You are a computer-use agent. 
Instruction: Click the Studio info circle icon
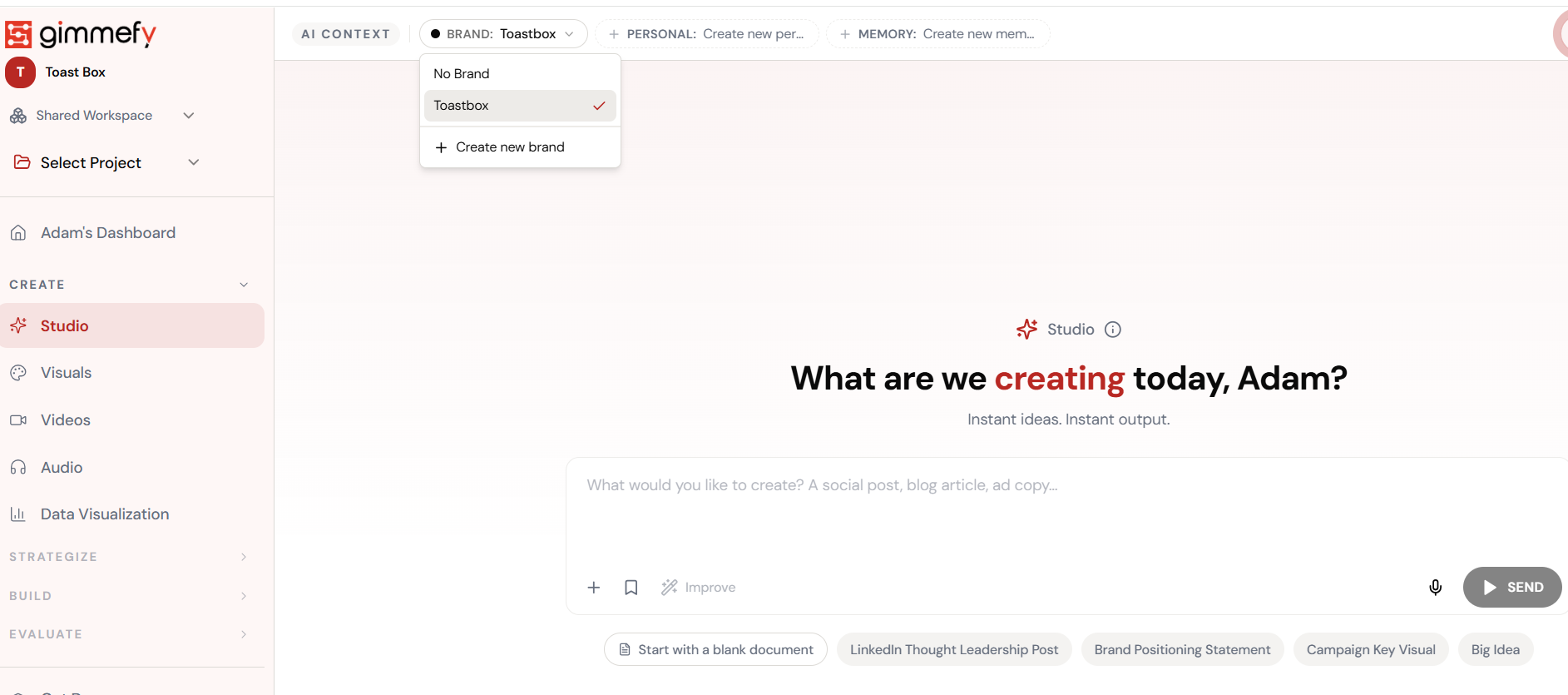point(1113,330)
